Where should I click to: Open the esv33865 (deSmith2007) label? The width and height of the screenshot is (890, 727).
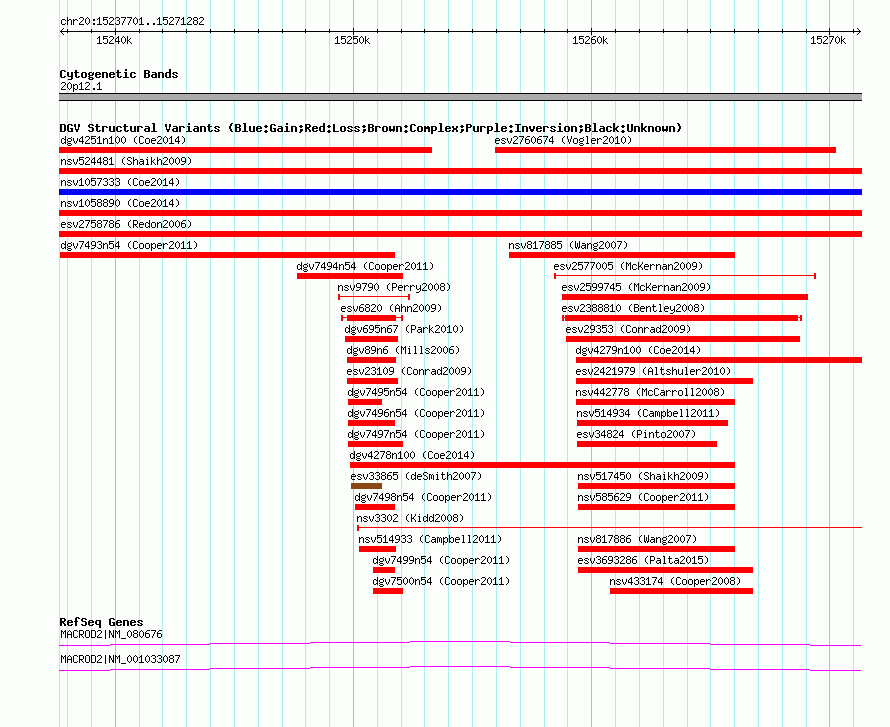(x=416, y=476)
